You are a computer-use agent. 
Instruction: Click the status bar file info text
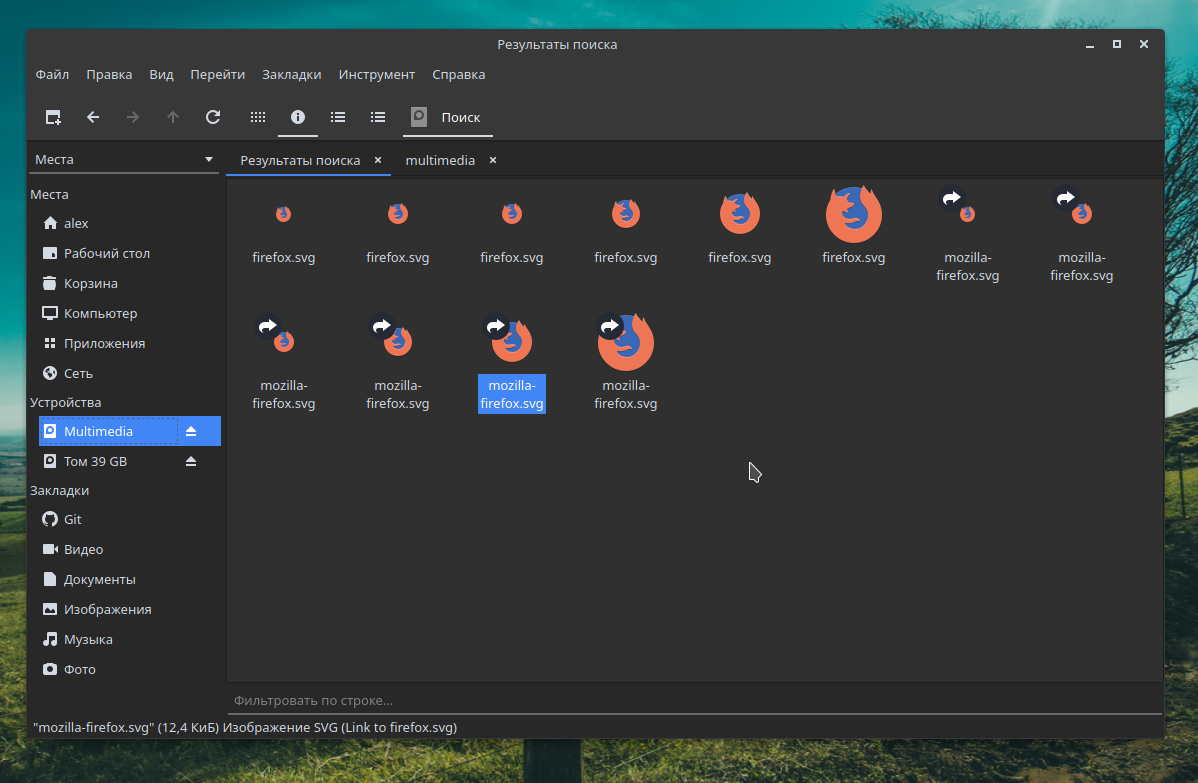245,727
